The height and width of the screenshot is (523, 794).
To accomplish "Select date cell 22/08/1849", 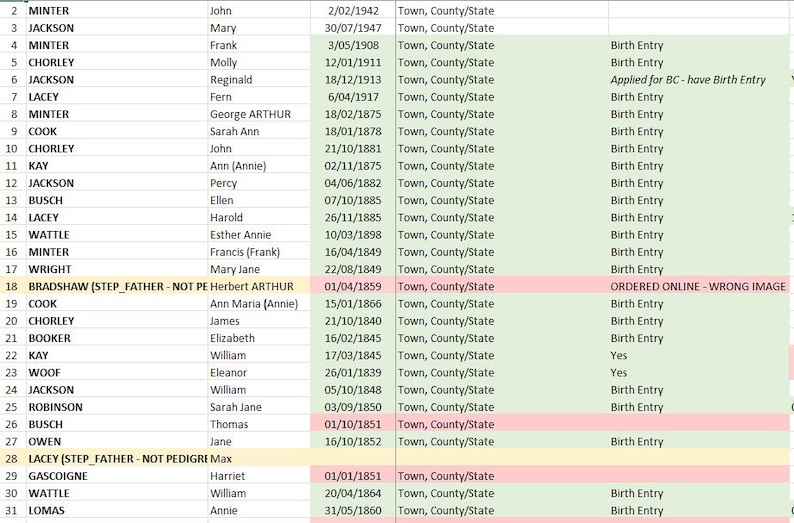I will 353,269.
